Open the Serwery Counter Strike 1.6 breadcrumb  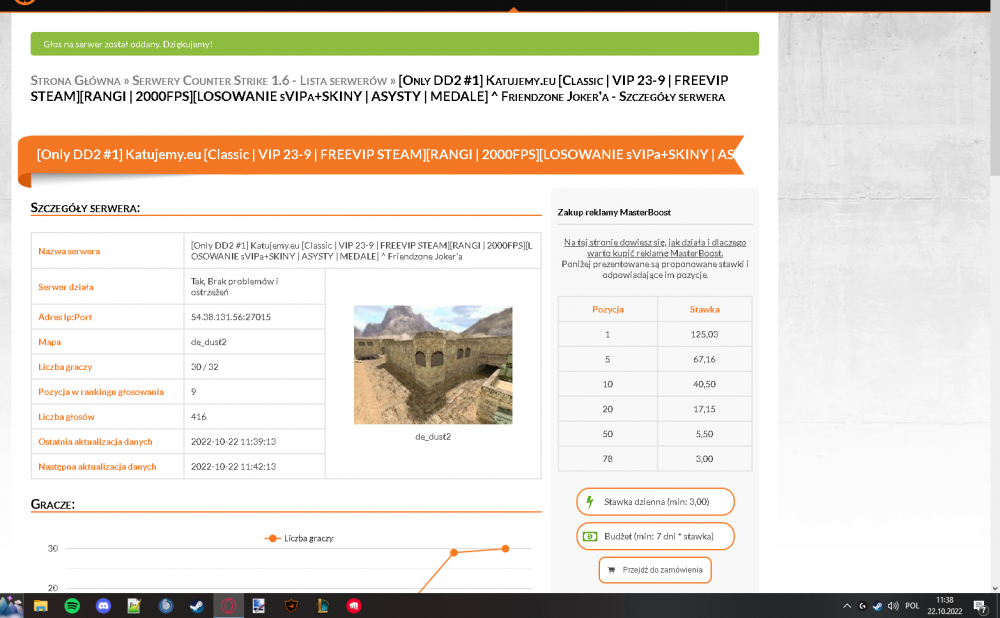tap(210, 81)
